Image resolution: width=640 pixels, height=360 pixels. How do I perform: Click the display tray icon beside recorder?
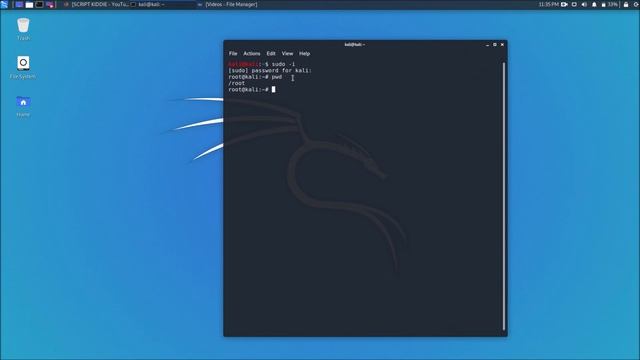[574, 4]
